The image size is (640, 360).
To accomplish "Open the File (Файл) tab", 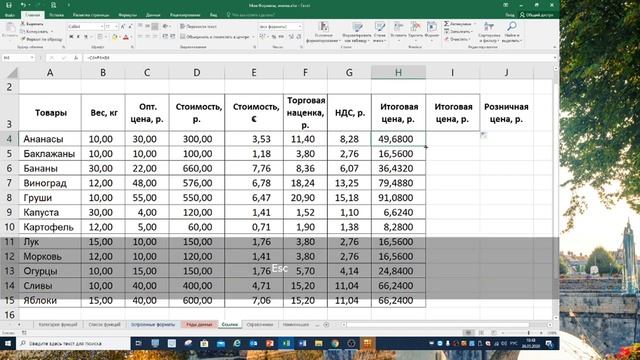I will [x=10, y=15].
